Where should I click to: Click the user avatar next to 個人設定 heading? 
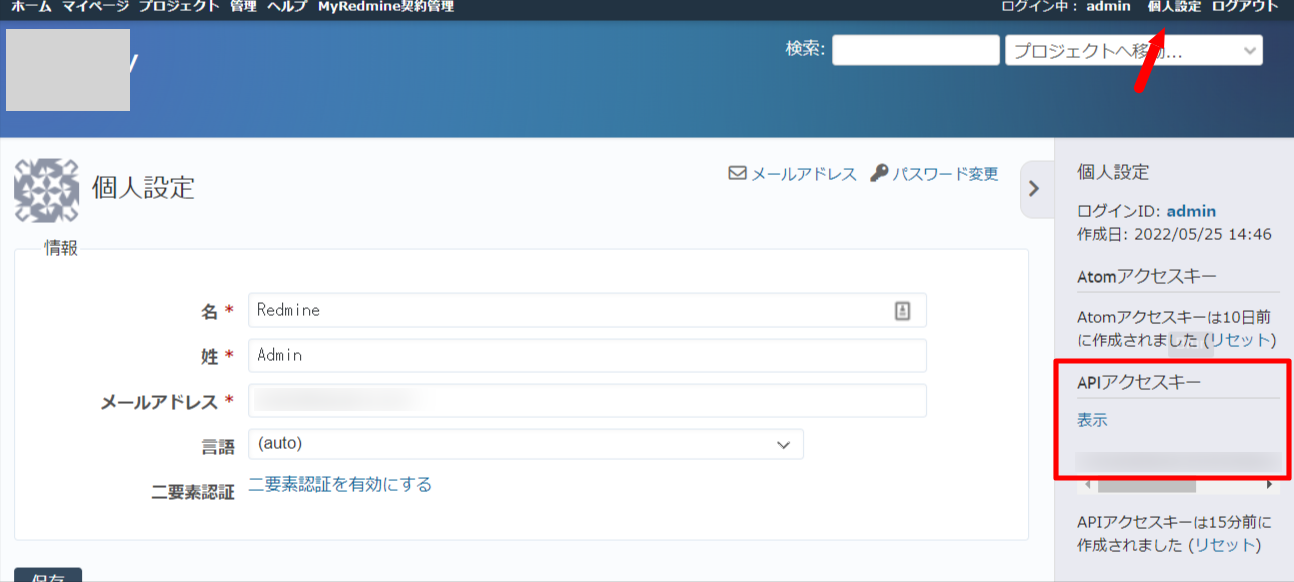(x=46, y=190)
